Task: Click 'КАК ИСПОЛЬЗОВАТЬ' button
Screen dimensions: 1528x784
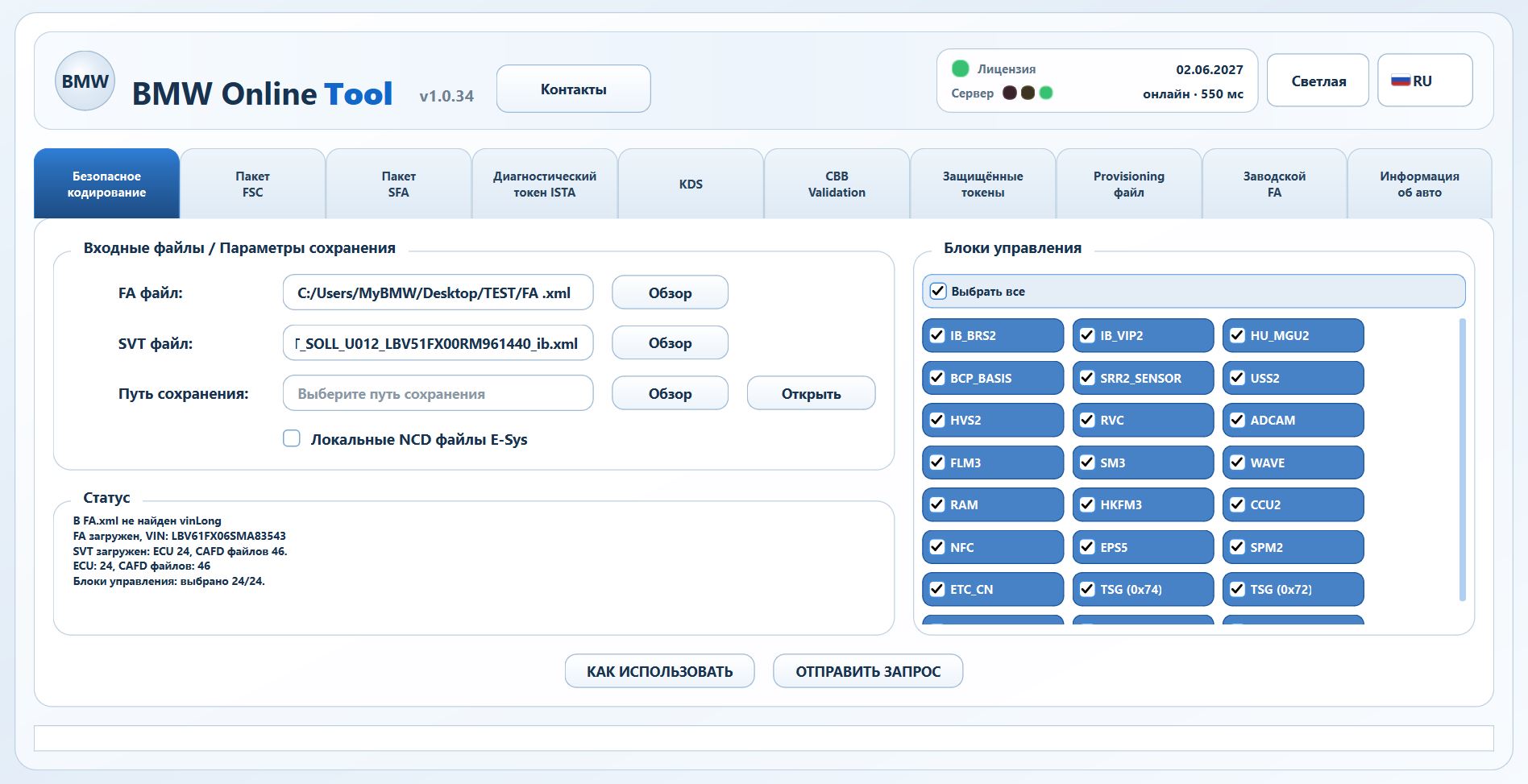Action: tap(659, 671)
